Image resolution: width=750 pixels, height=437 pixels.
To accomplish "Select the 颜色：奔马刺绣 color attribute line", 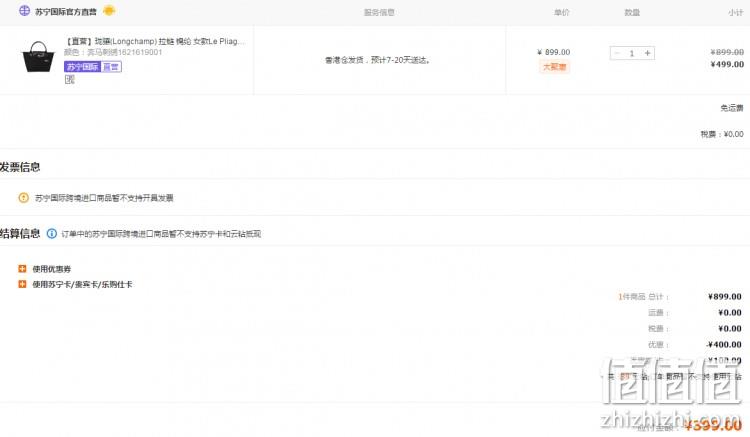I will pyautogui.click(x=113, y=52).
